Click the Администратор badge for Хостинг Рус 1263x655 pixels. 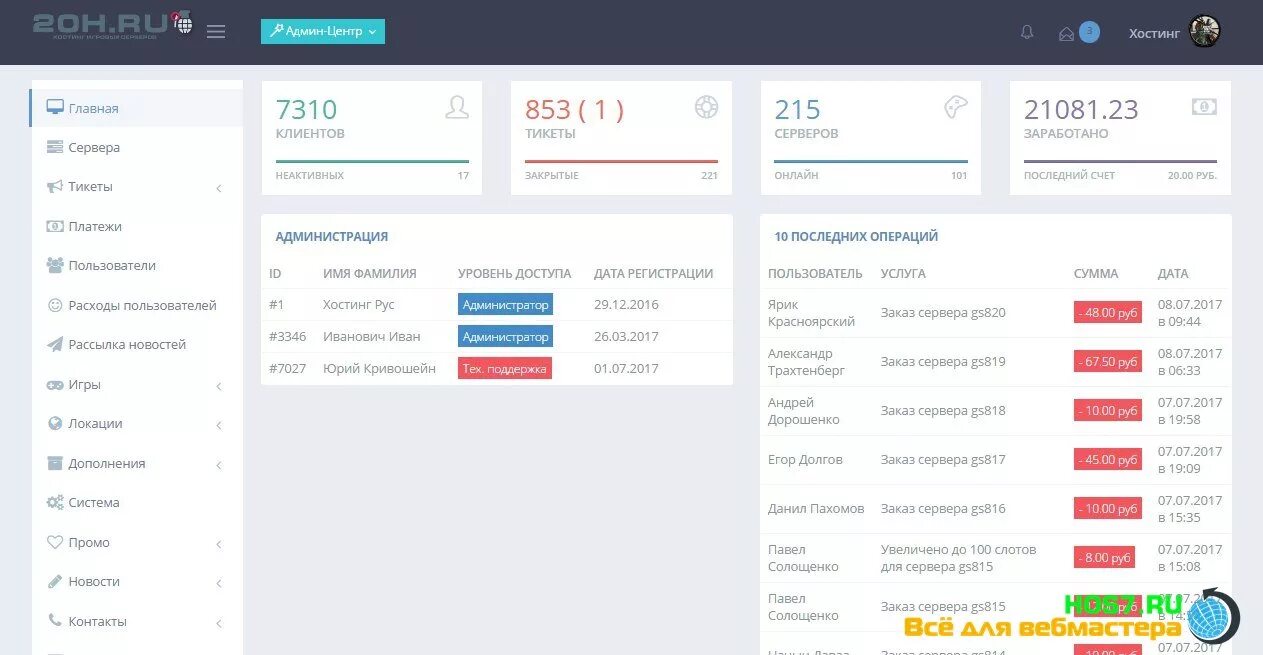coord(505,305)
